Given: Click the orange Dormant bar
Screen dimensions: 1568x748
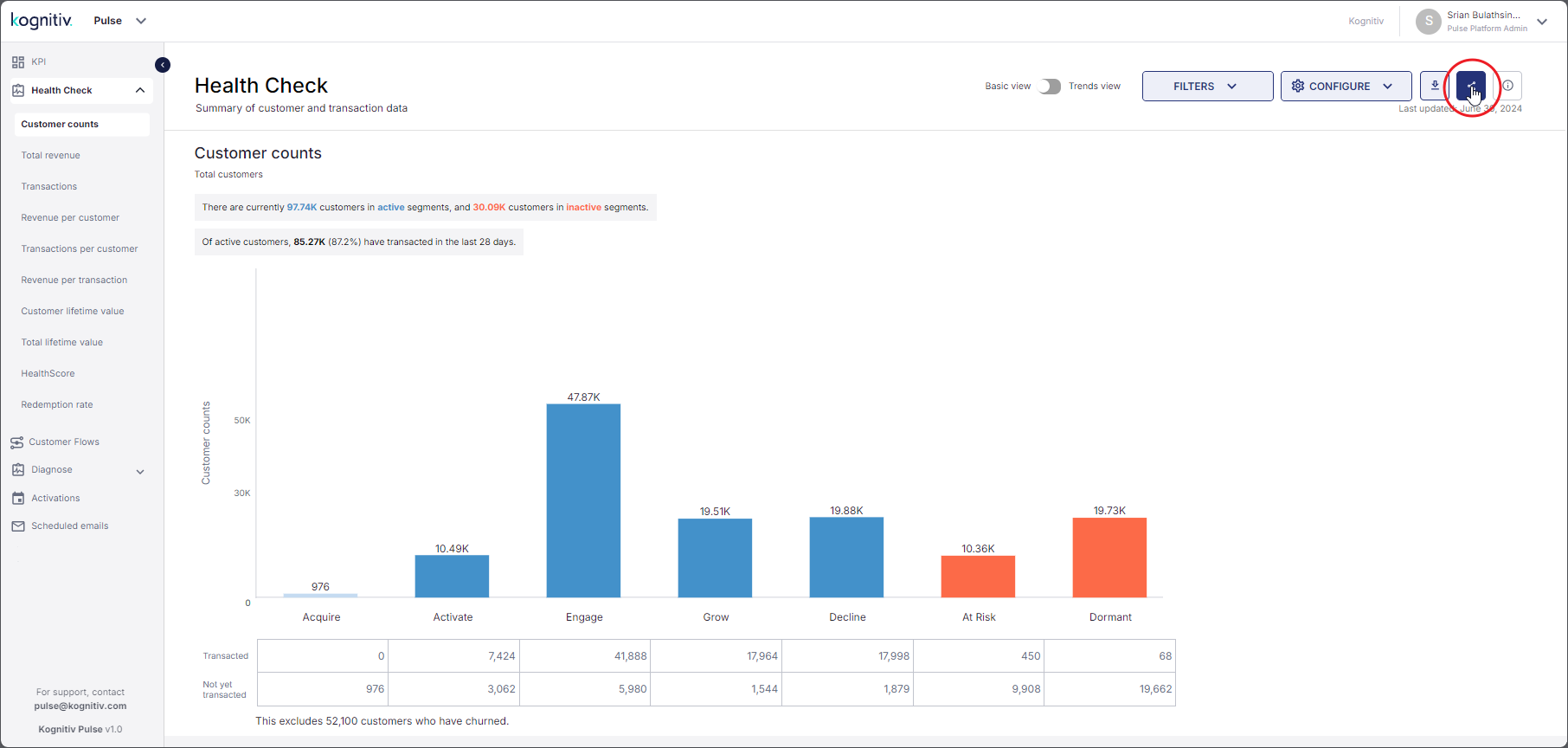Looking at the screenshot, I should [1109, 558].
